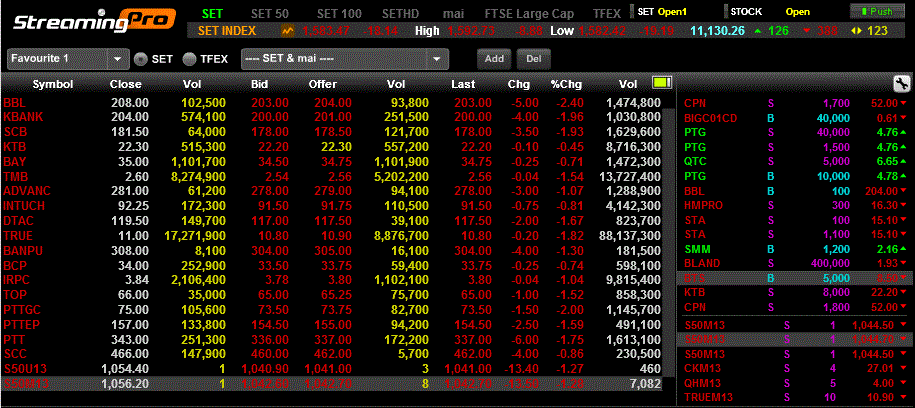Click QTC in the ticker panel
Viewport: 915px width, 408px height.
coord(696,162)
